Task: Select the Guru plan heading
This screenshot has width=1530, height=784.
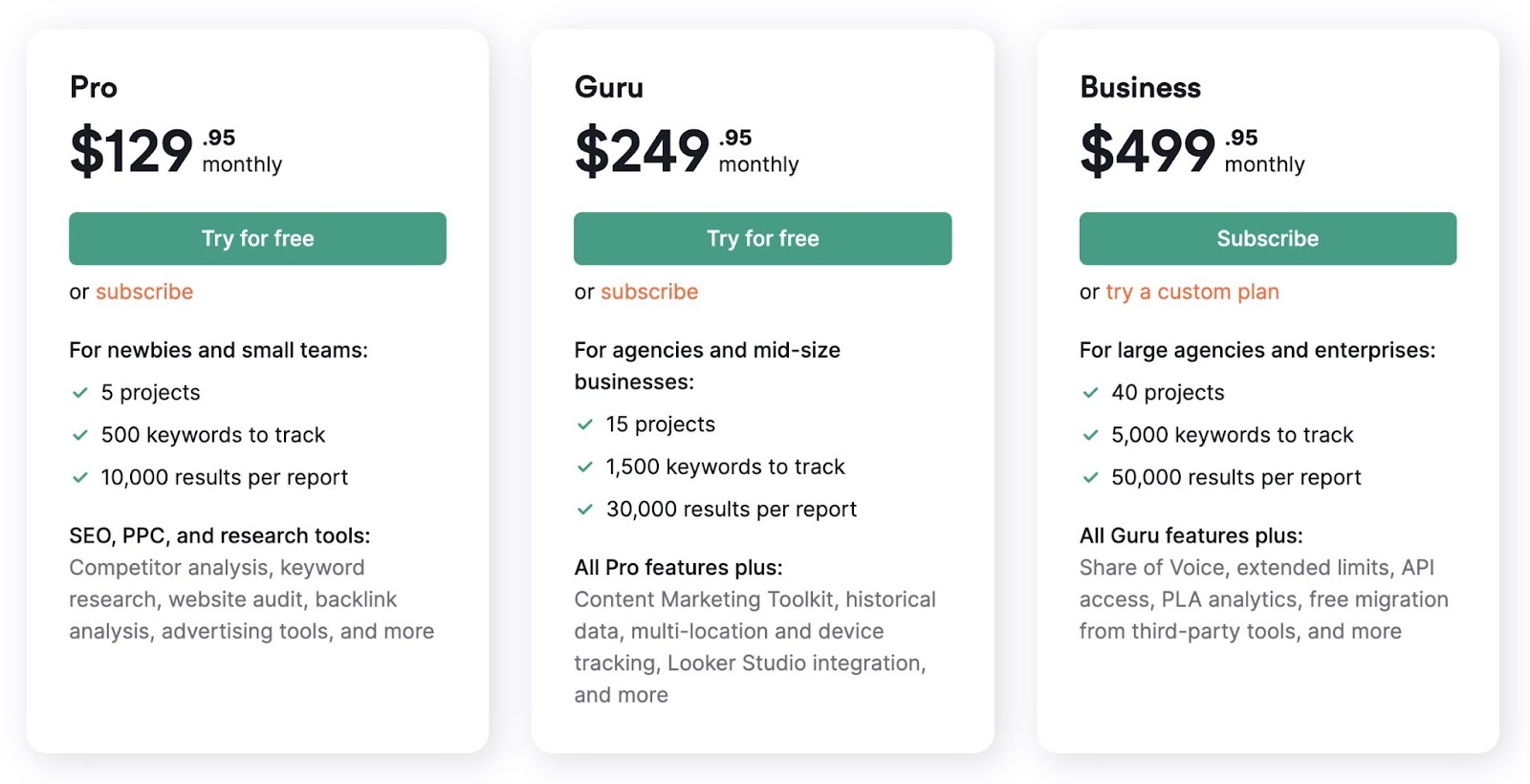Action: click(x=608, y=87)
